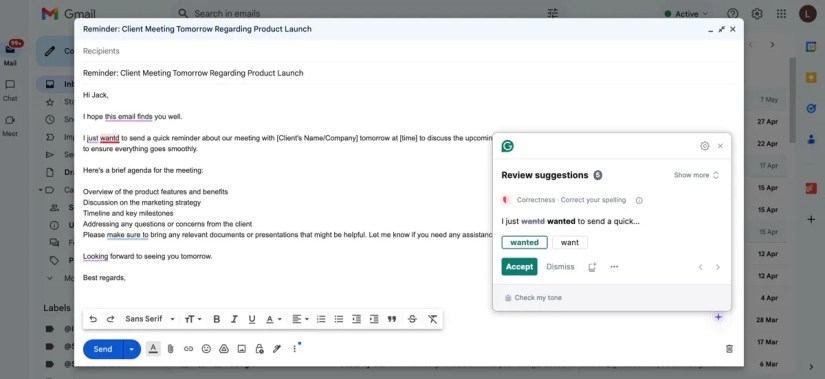Open the text size dropdown
The height and width of the screenshot is (379, 825).
click(x=193, y=319)
